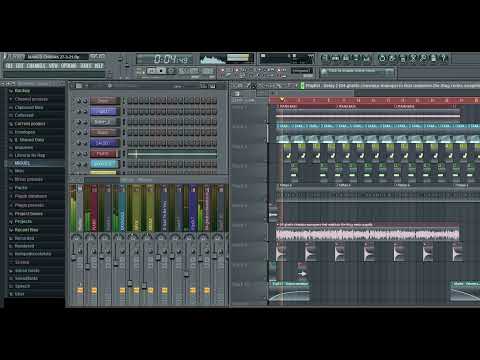Click the project info icon left of help
The image size is (480, 360).
[x=433, y=59]
